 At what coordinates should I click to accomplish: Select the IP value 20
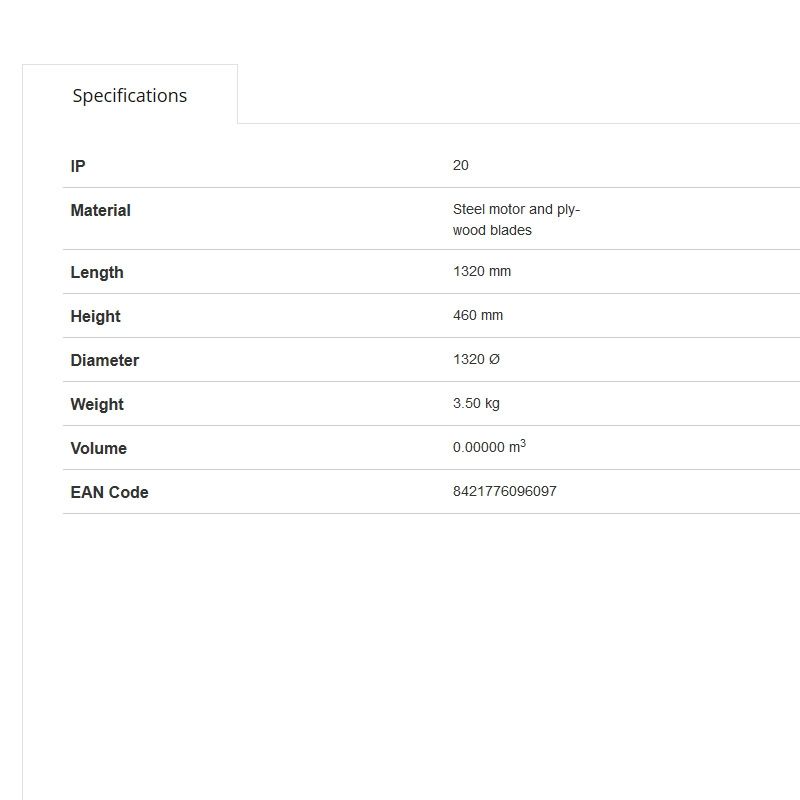pos(460,165)
